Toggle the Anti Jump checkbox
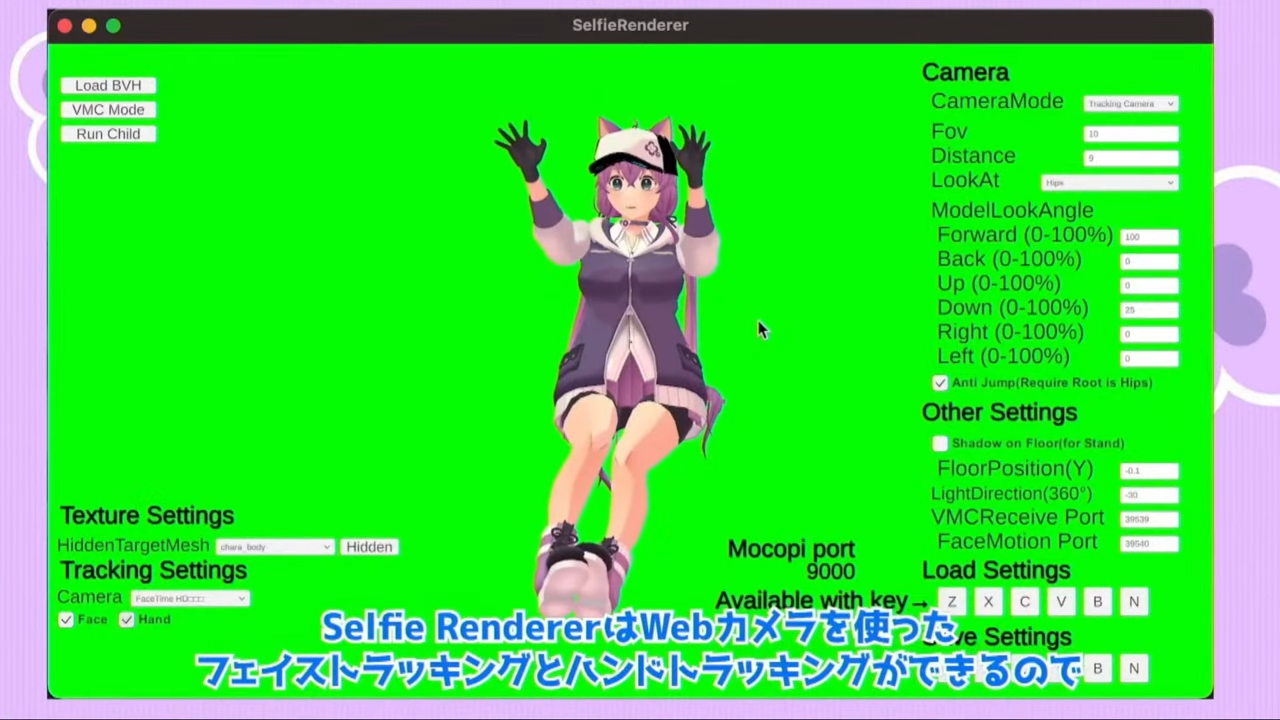This screenshot has width=1280, height=720. tap(940, 383)
